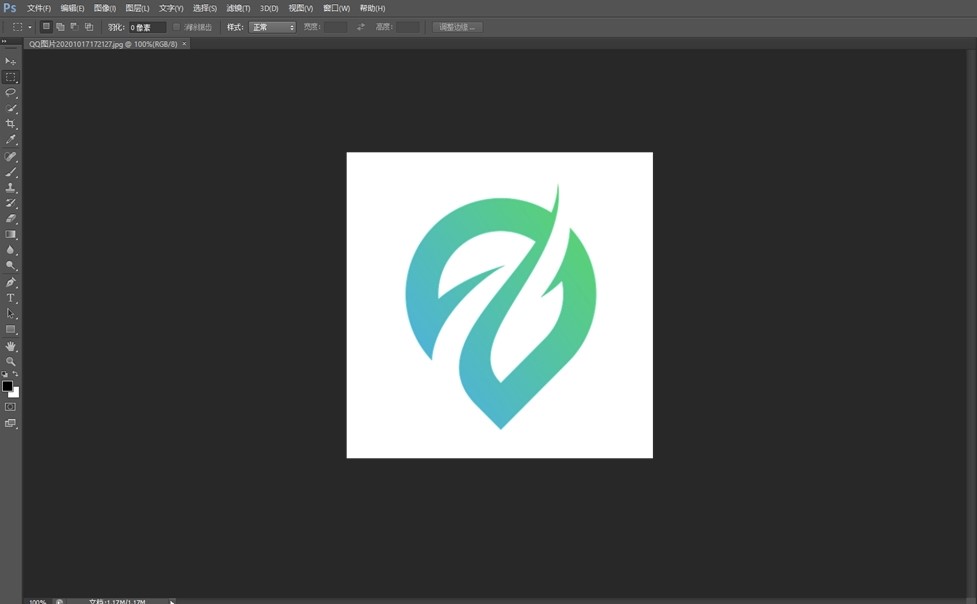Select the Clone Stamp tool
The image size is (977, 604).
point(10,187)
